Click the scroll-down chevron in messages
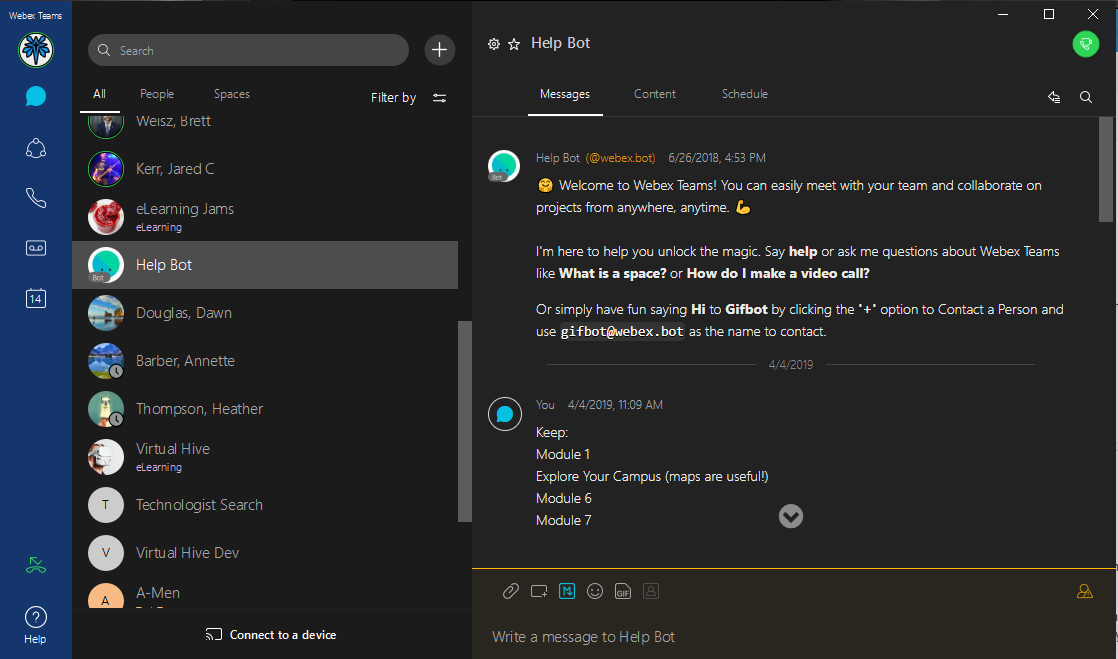 pos(791,516)
